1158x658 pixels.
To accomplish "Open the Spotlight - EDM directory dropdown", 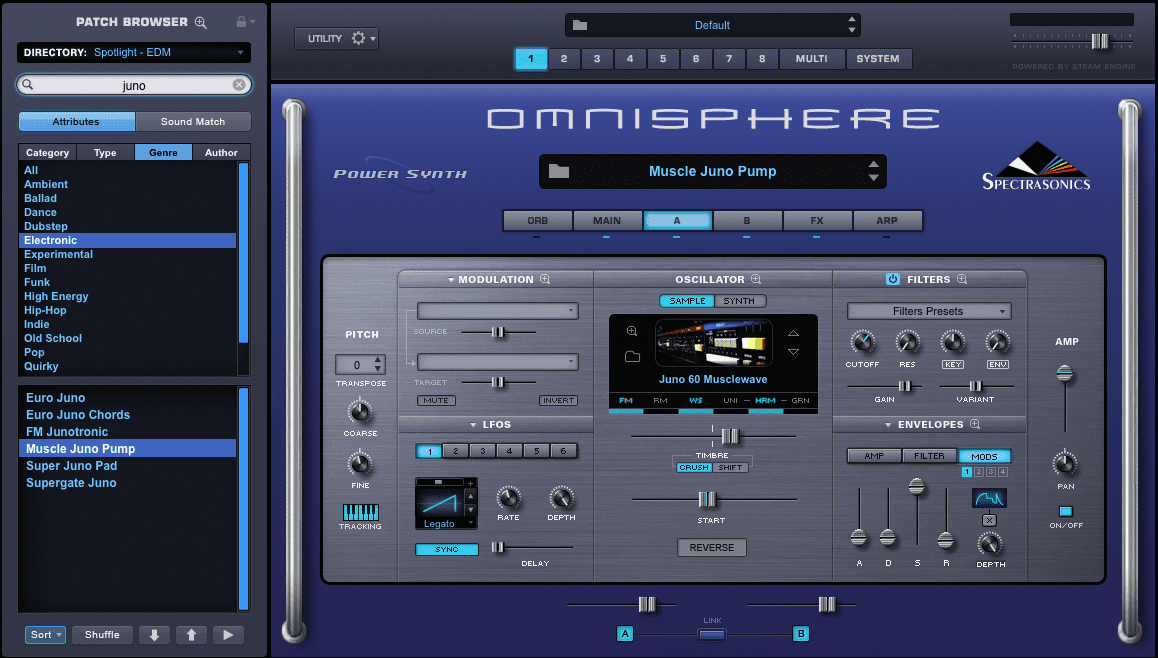I will [x=134, y=52].
